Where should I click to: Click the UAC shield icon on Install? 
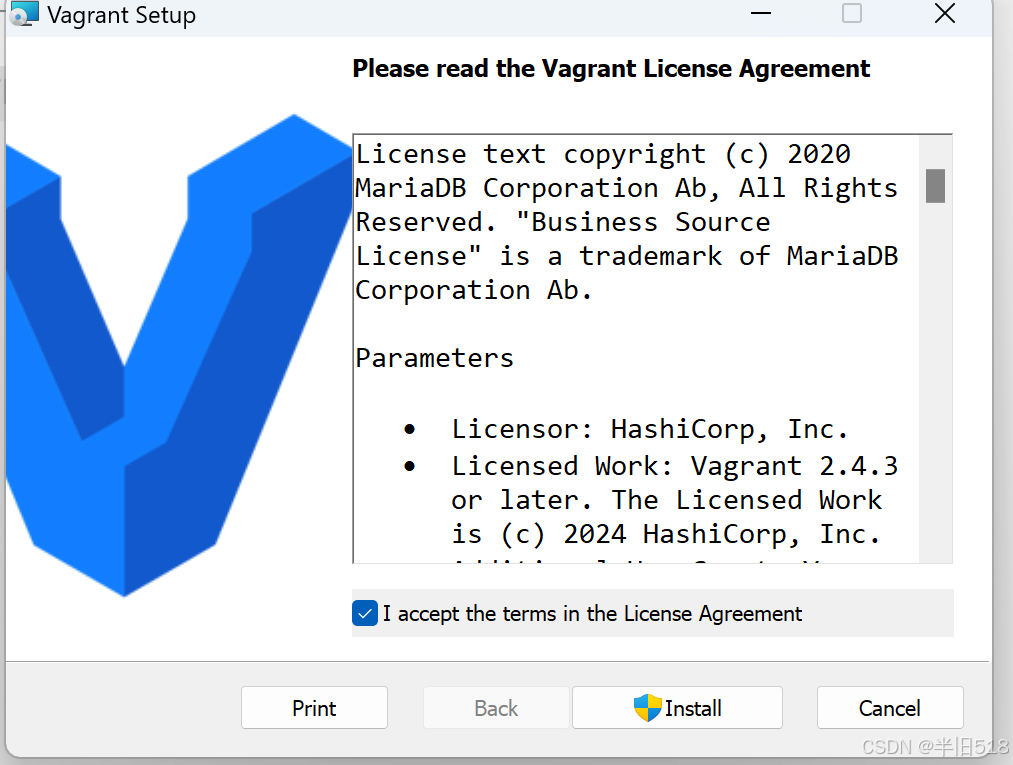(647, 708)
